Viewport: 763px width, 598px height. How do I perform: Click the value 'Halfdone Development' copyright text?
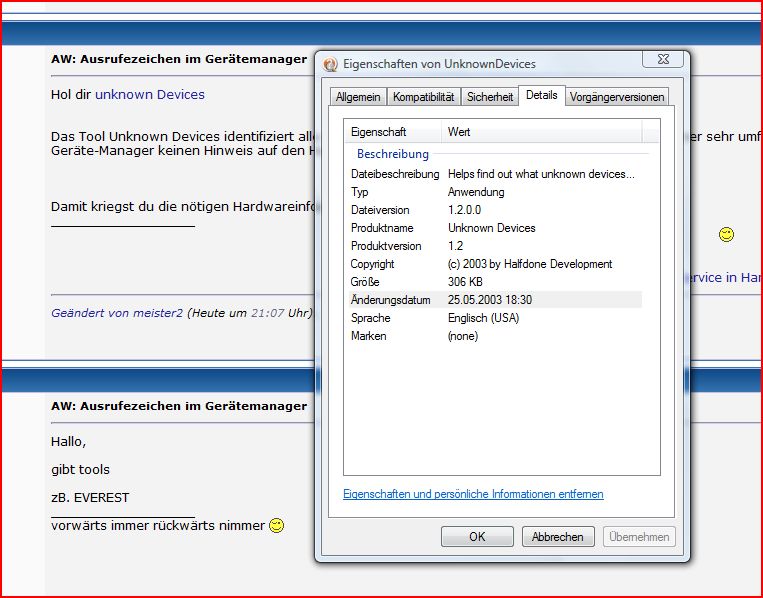[x=558, y=264]
